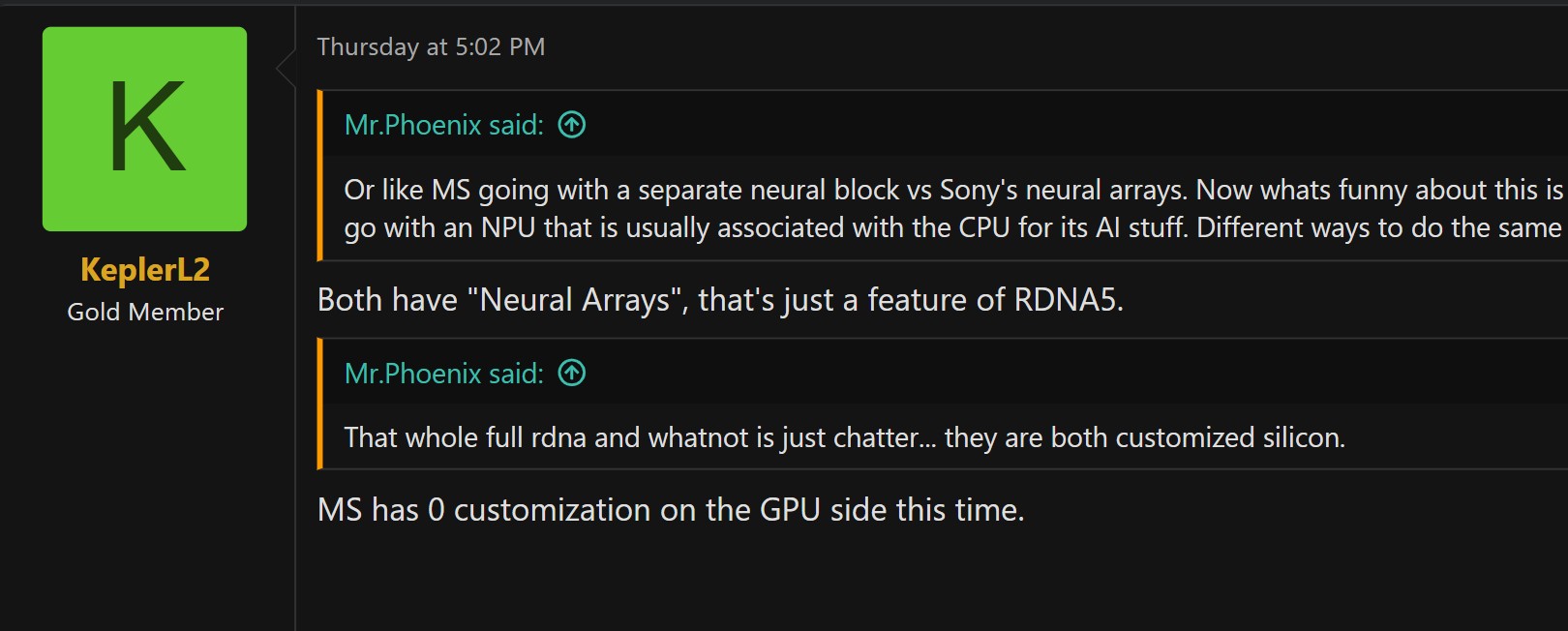The image size is (1568, 631).
Task: Open the "Thursday at 5:02 PM" post permalink
Action: point(431,46)
